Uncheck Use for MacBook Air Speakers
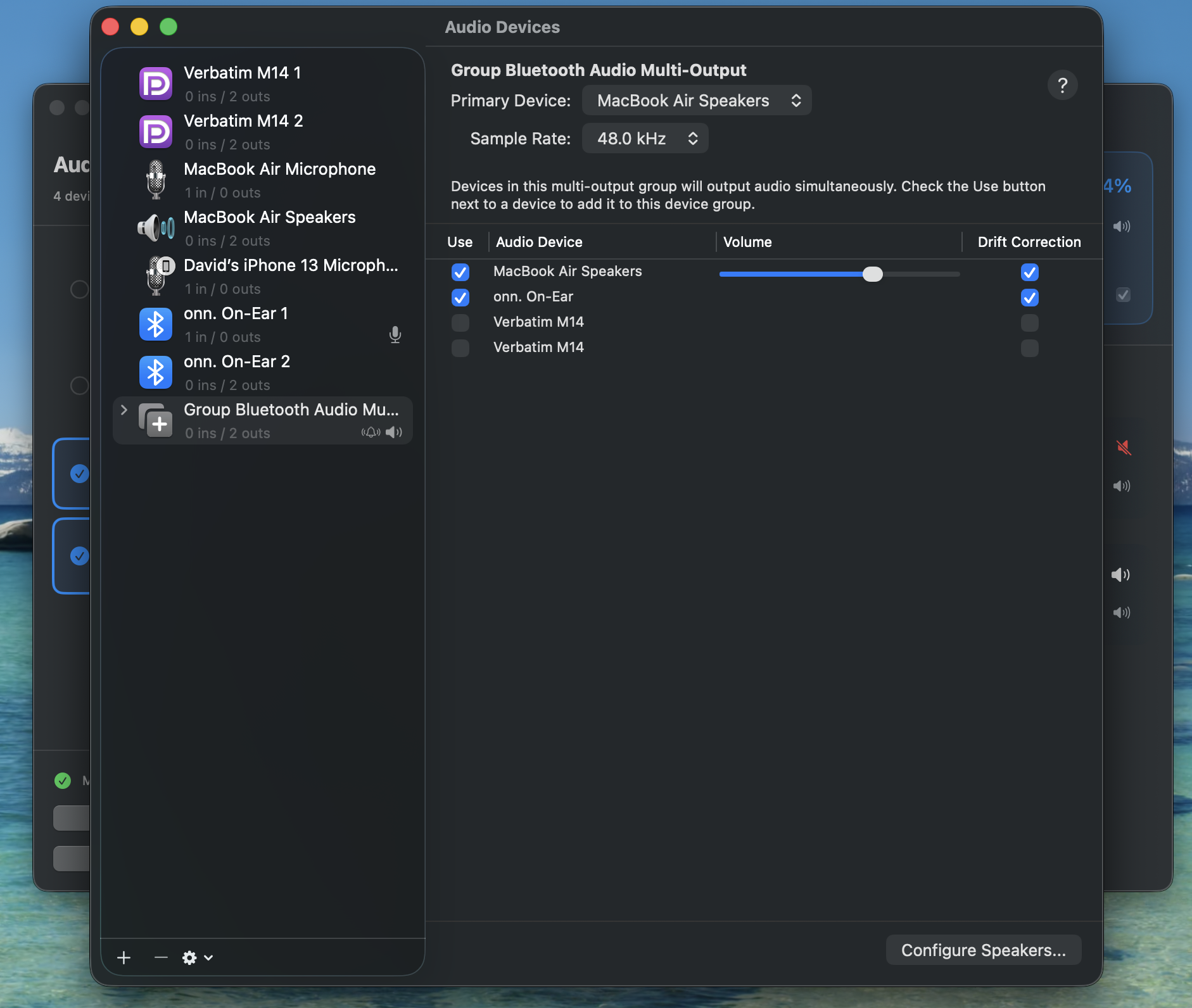The height and width of the screenshot is (1008, 1192). click(460, 272)
